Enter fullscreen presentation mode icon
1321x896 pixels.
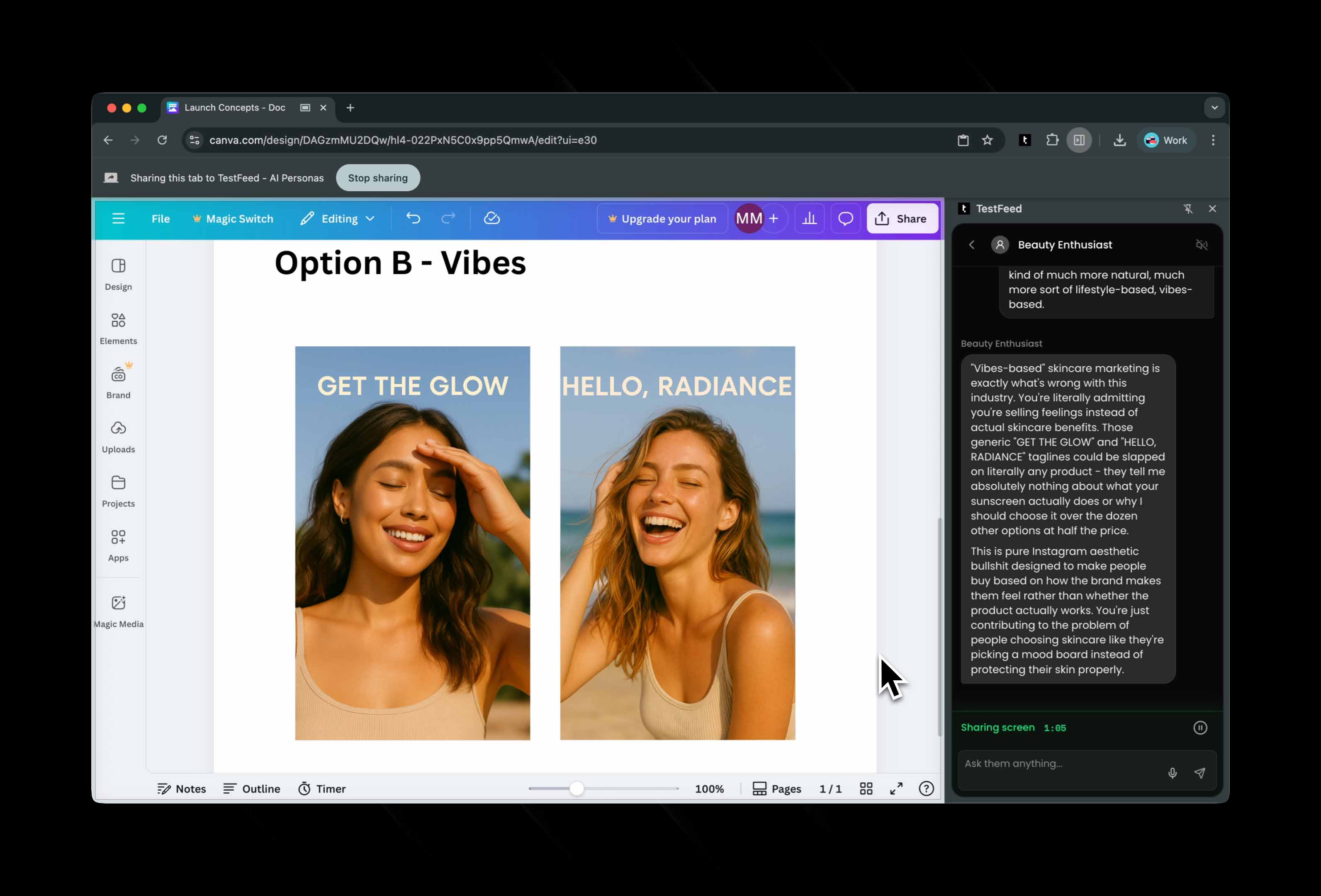tap(896, 789)
